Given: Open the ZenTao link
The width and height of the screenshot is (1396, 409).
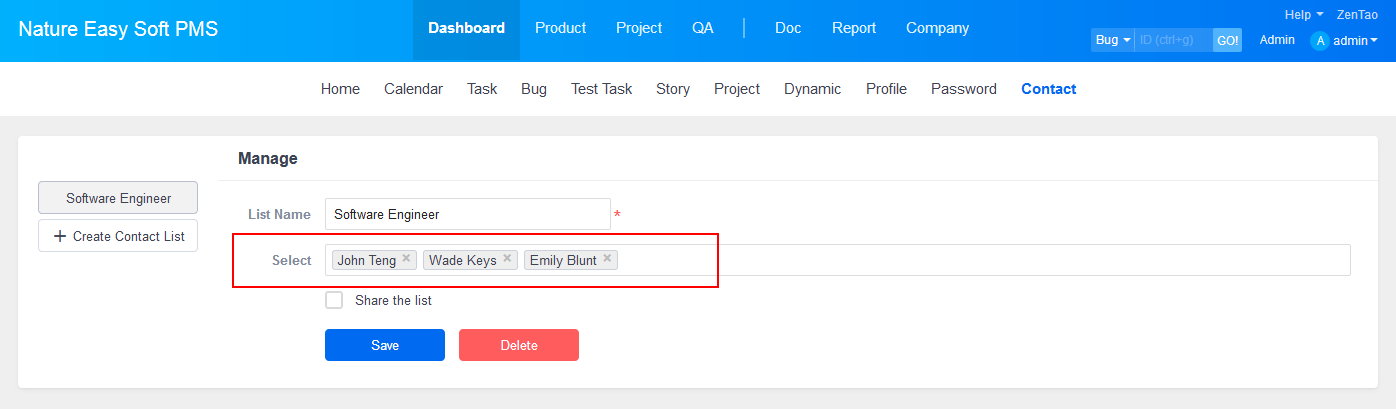Looking at the screenshot, I should tap(1357, 15).
